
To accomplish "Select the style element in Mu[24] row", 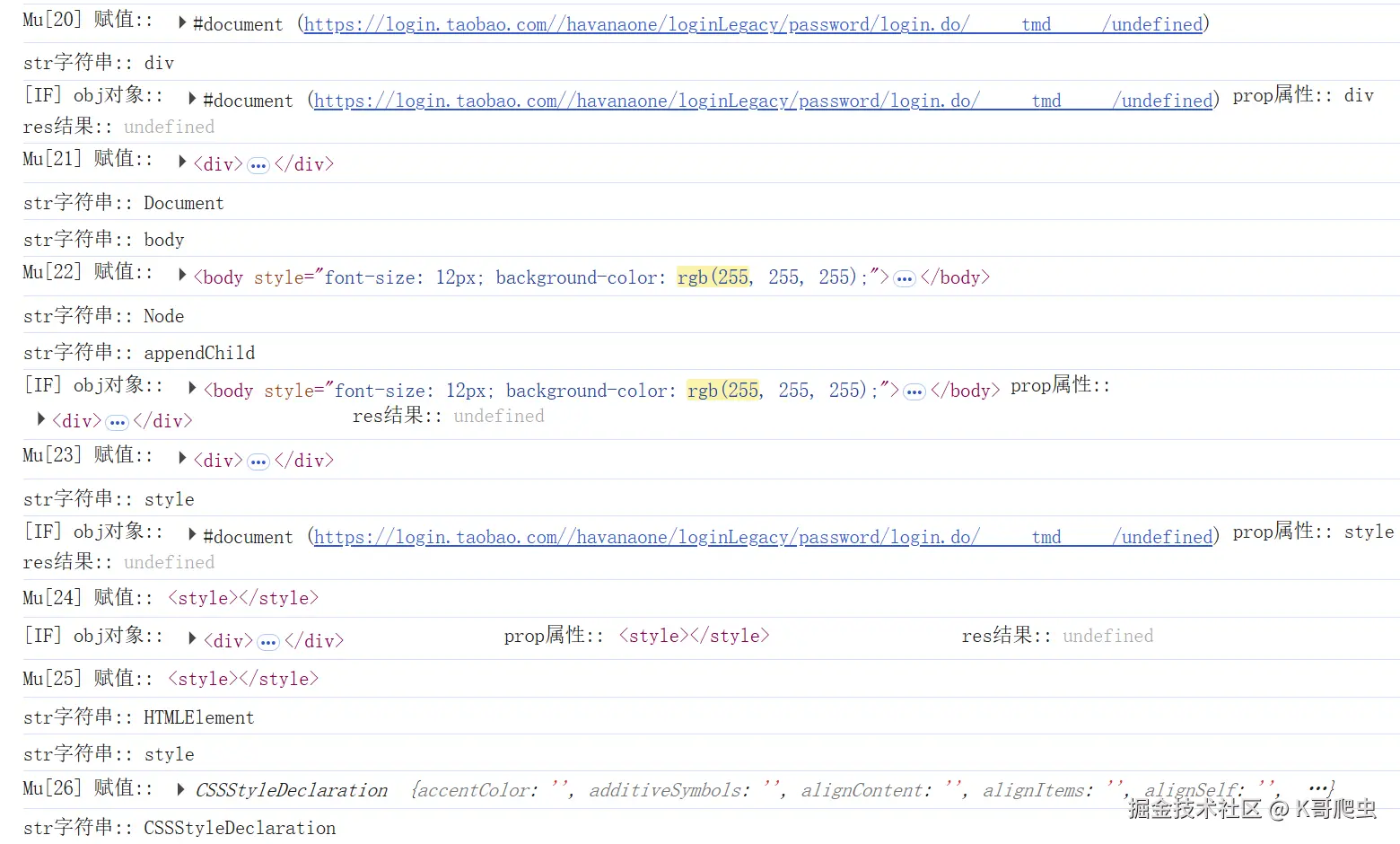I will click(243, 598).
